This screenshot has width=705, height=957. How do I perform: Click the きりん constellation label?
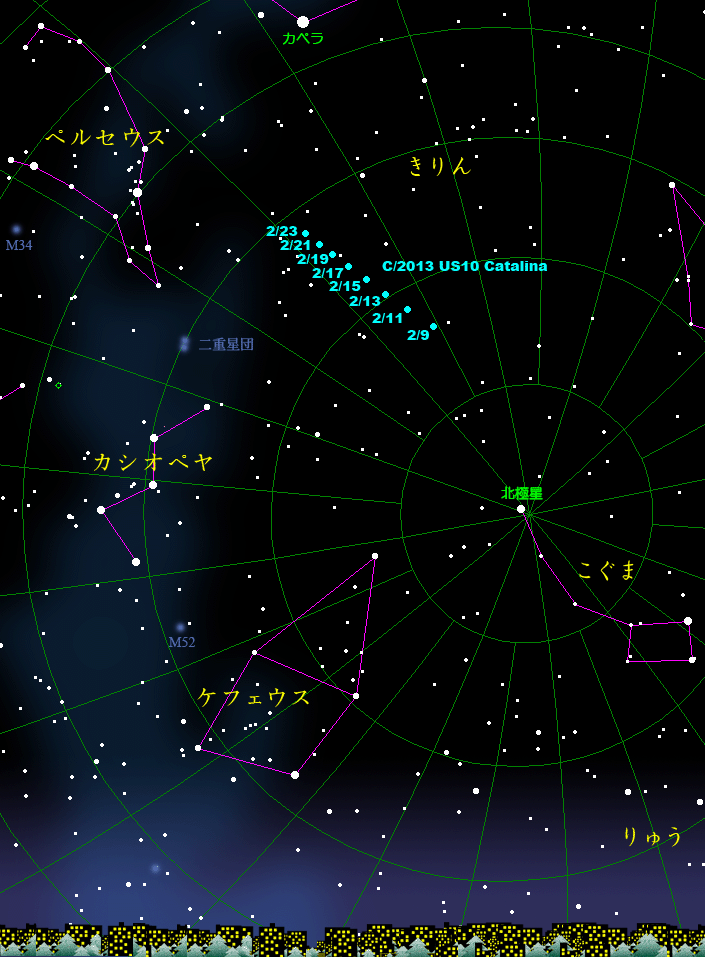pyautogui.click(x=439, y=165)
